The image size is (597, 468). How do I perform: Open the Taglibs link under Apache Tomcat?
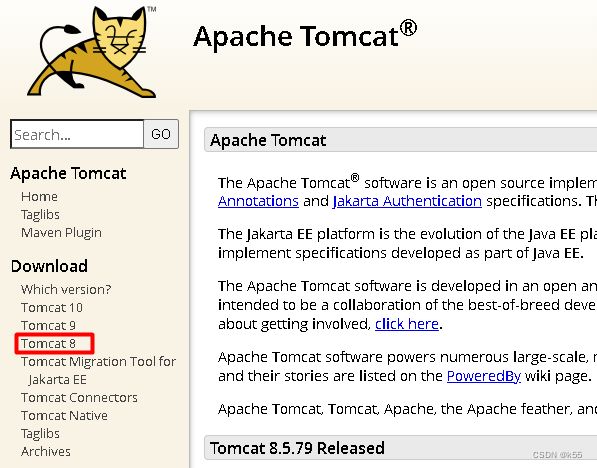coord(40,215)
